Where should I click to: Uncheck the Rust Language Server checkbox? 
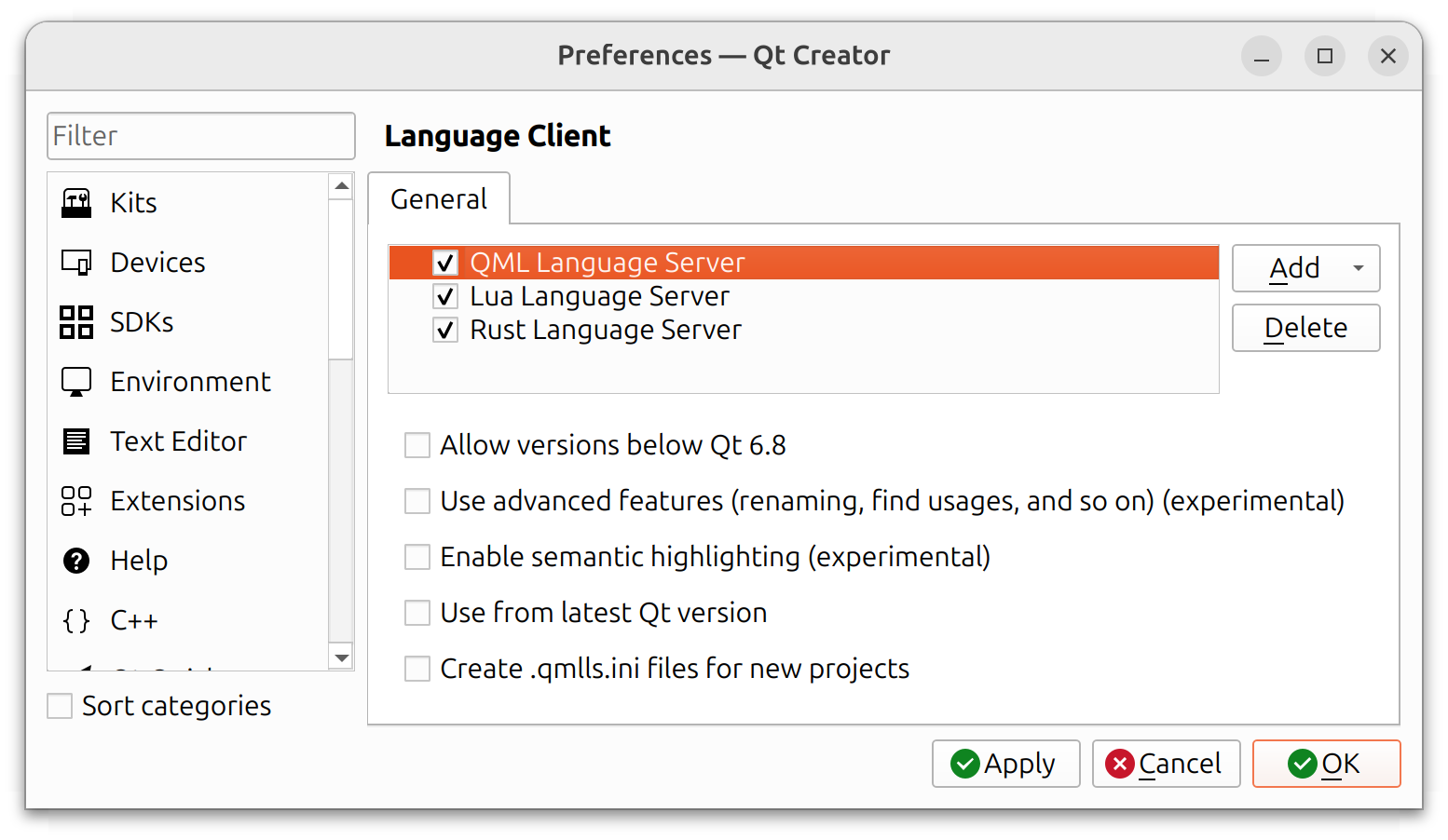coord(445,331)
